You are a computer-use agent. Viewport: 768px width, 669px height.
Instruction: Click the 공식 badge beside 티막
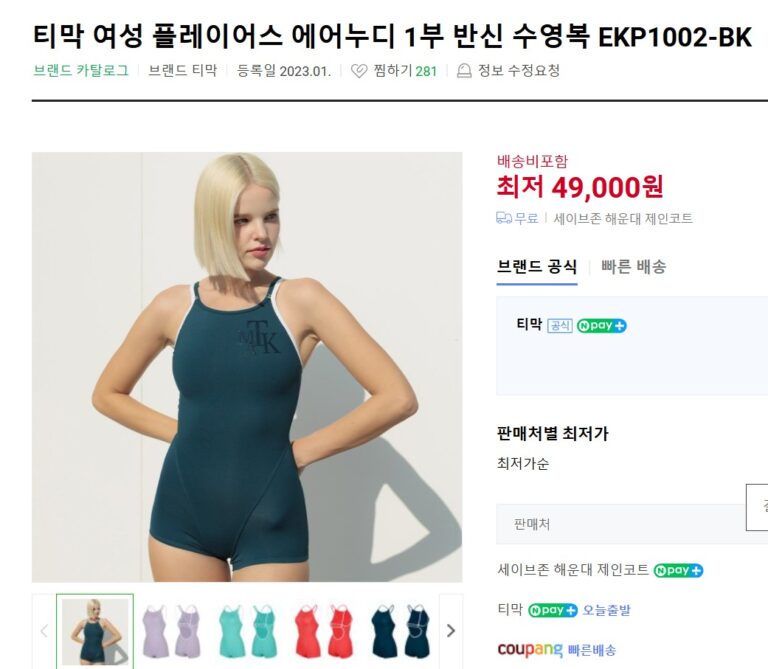point(560,326)
